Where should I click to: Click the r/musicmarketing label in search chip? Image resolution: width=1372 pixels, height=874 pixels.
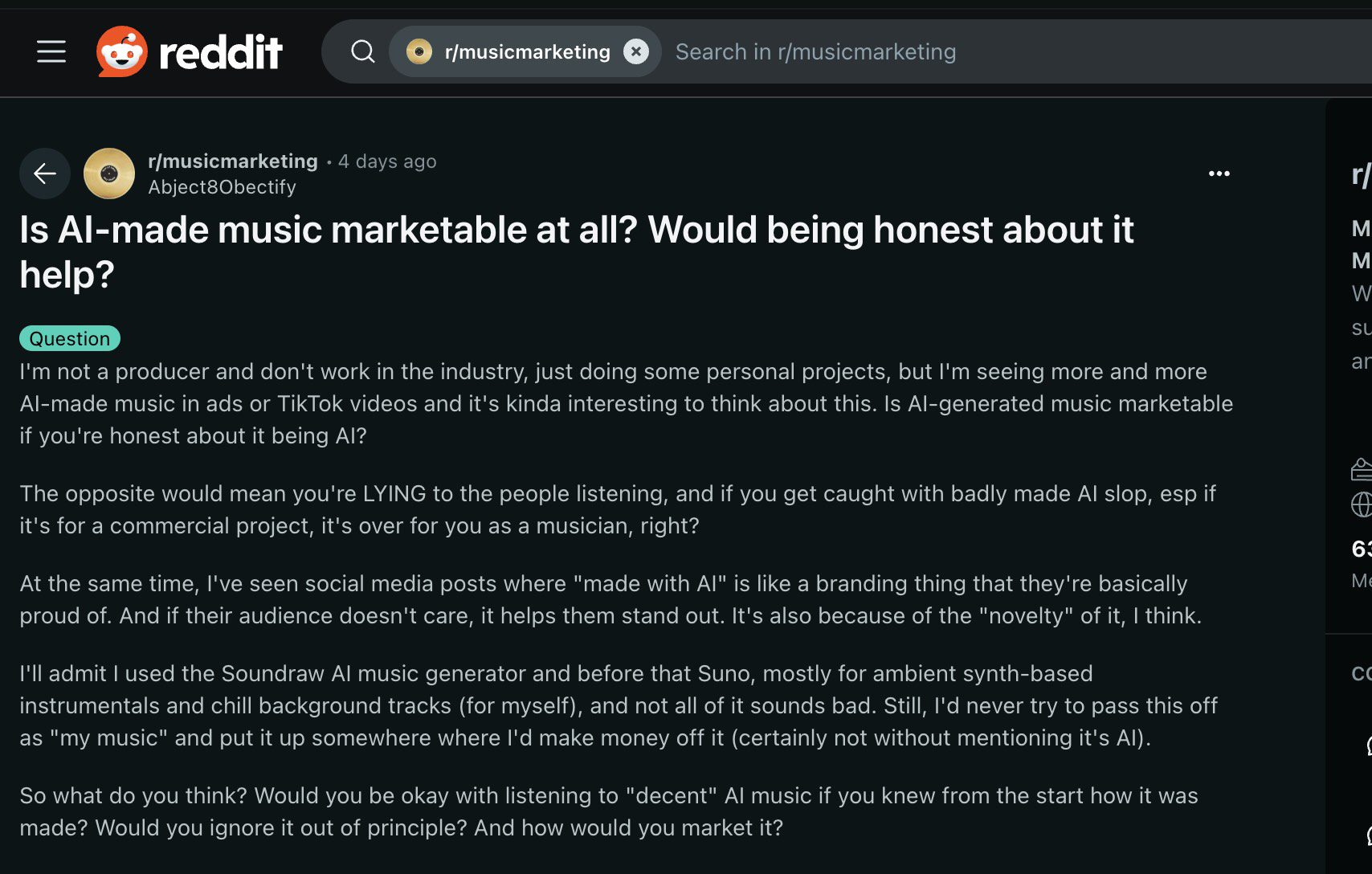pyautogui.click(x=527, y=52)
